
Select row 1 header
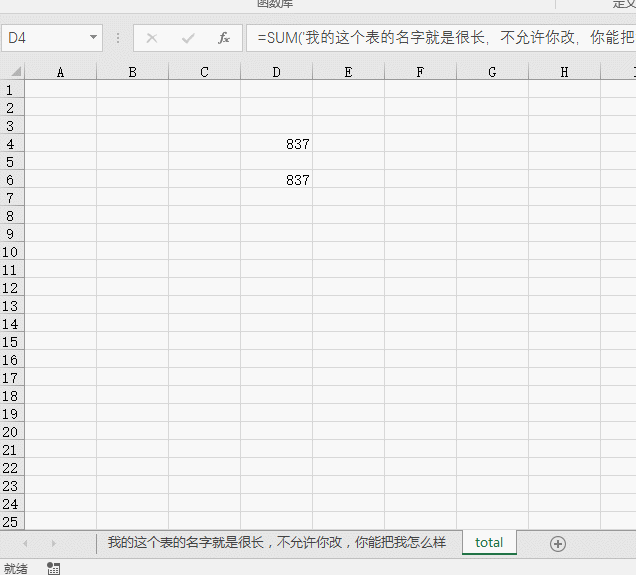click(12, 90)
